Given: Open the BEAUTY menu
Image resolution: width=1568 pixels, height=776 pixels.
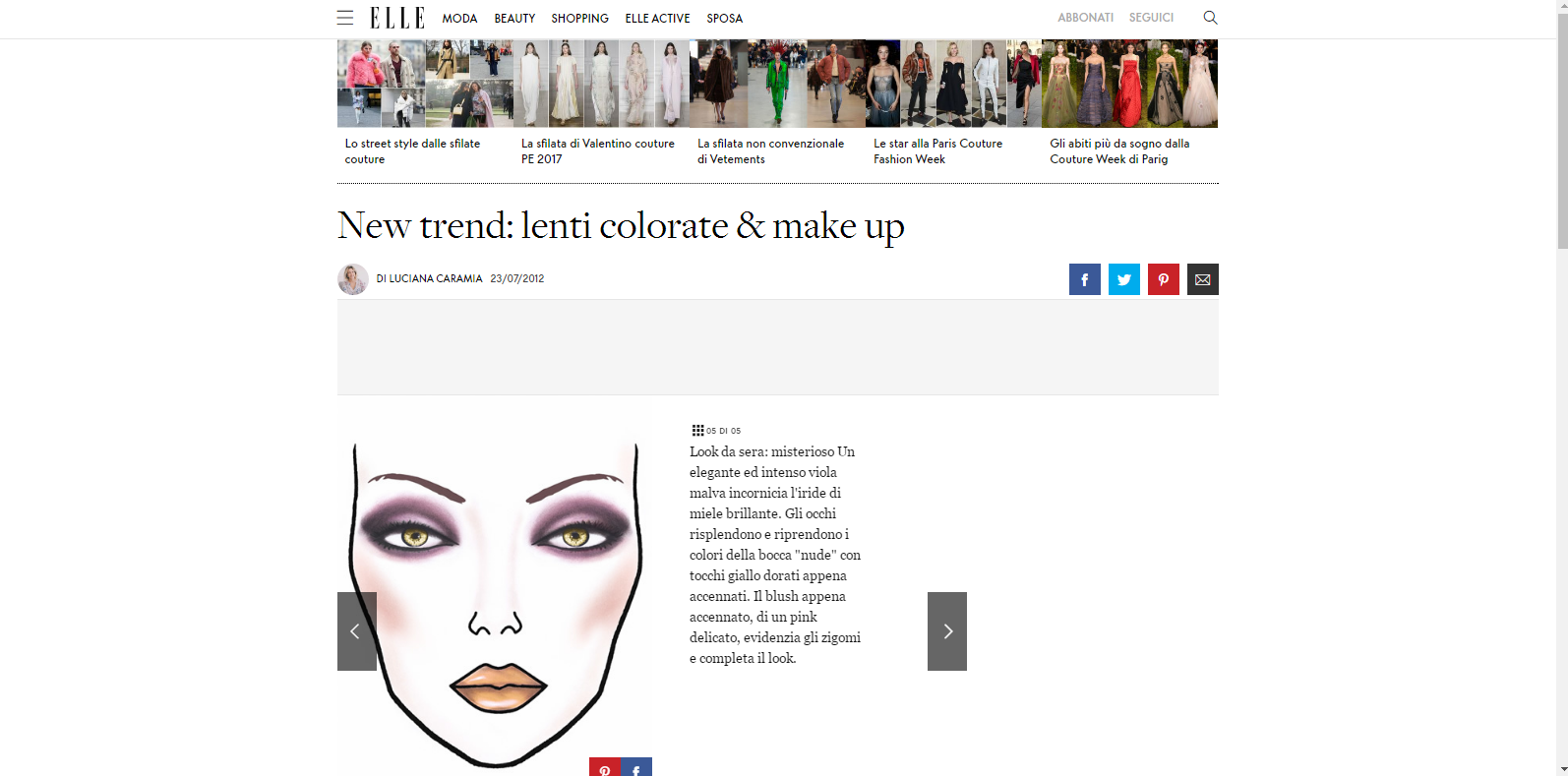Looking at the screenshot, I should pos(514,19).
